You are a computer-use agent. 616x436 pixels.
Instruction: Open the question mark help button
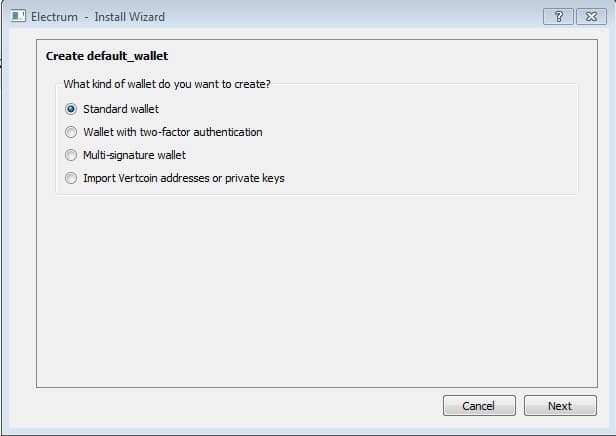558,16
